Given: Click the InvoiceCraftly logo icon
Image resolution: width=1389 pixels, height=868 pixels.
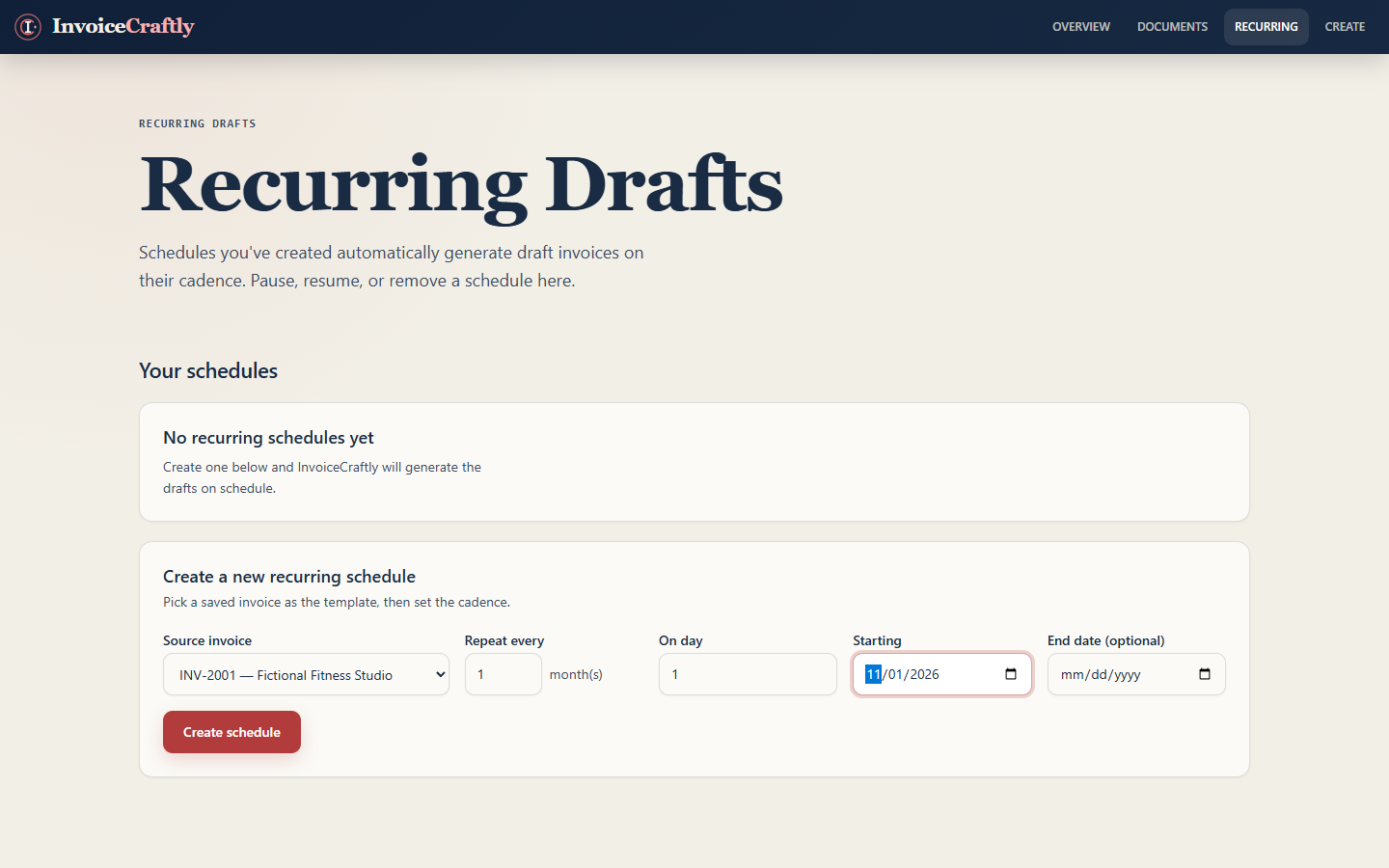Looking at the screenshot, I should 28,27.
